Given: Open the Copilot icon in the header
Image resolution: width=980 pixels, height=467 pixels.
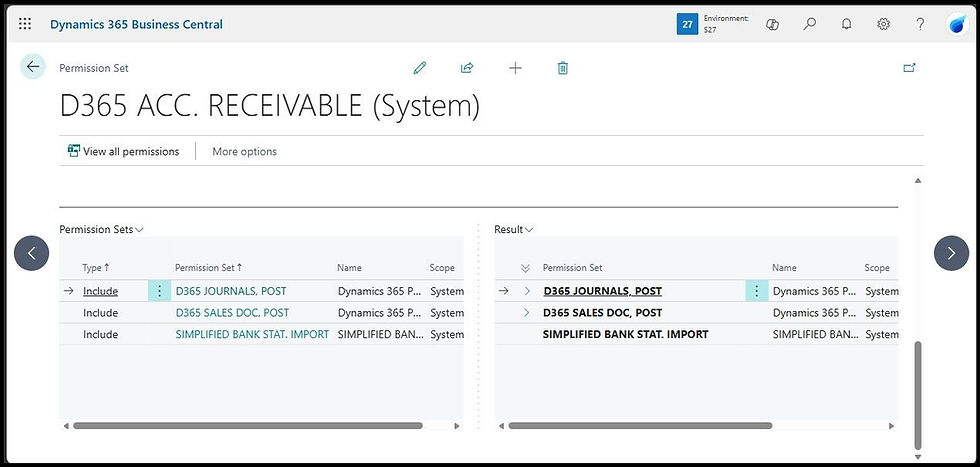Looking at the screenshot, I should pos(772,24).
